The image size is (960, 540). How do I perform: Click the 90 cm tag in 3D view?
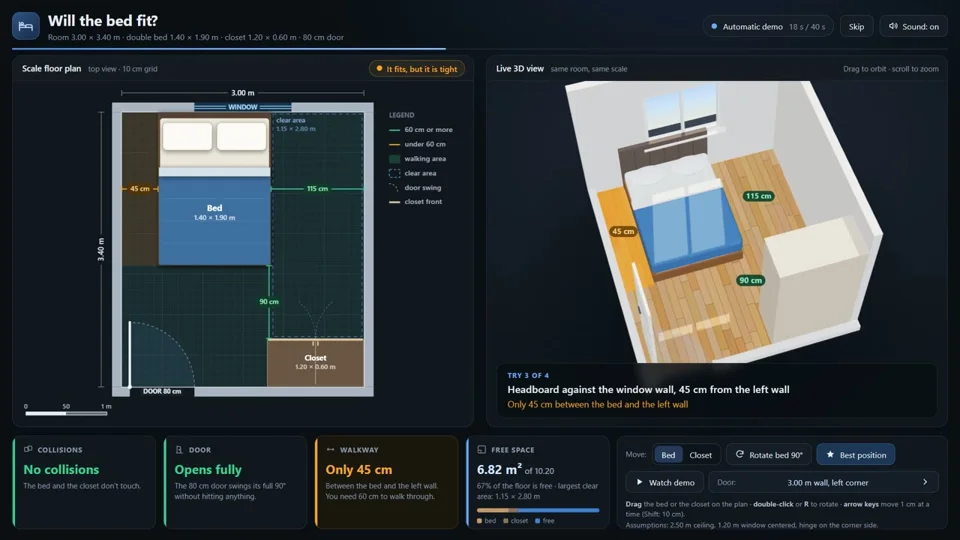tap(750, 280)
